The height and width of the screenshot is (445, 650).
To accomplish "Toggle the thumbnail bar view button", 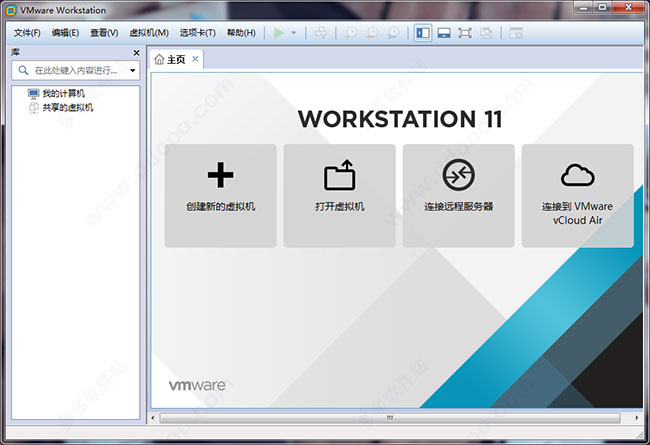I will 444,33.
